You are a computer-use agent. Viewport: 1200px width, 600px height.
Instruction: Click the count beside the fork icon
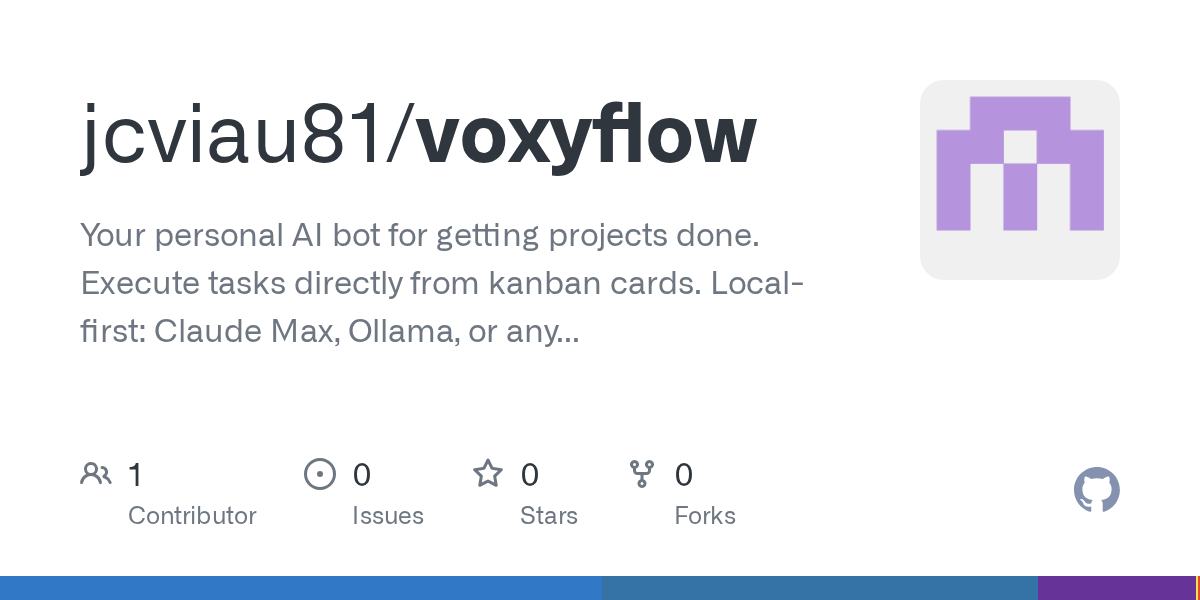click(x=683, y=474)
